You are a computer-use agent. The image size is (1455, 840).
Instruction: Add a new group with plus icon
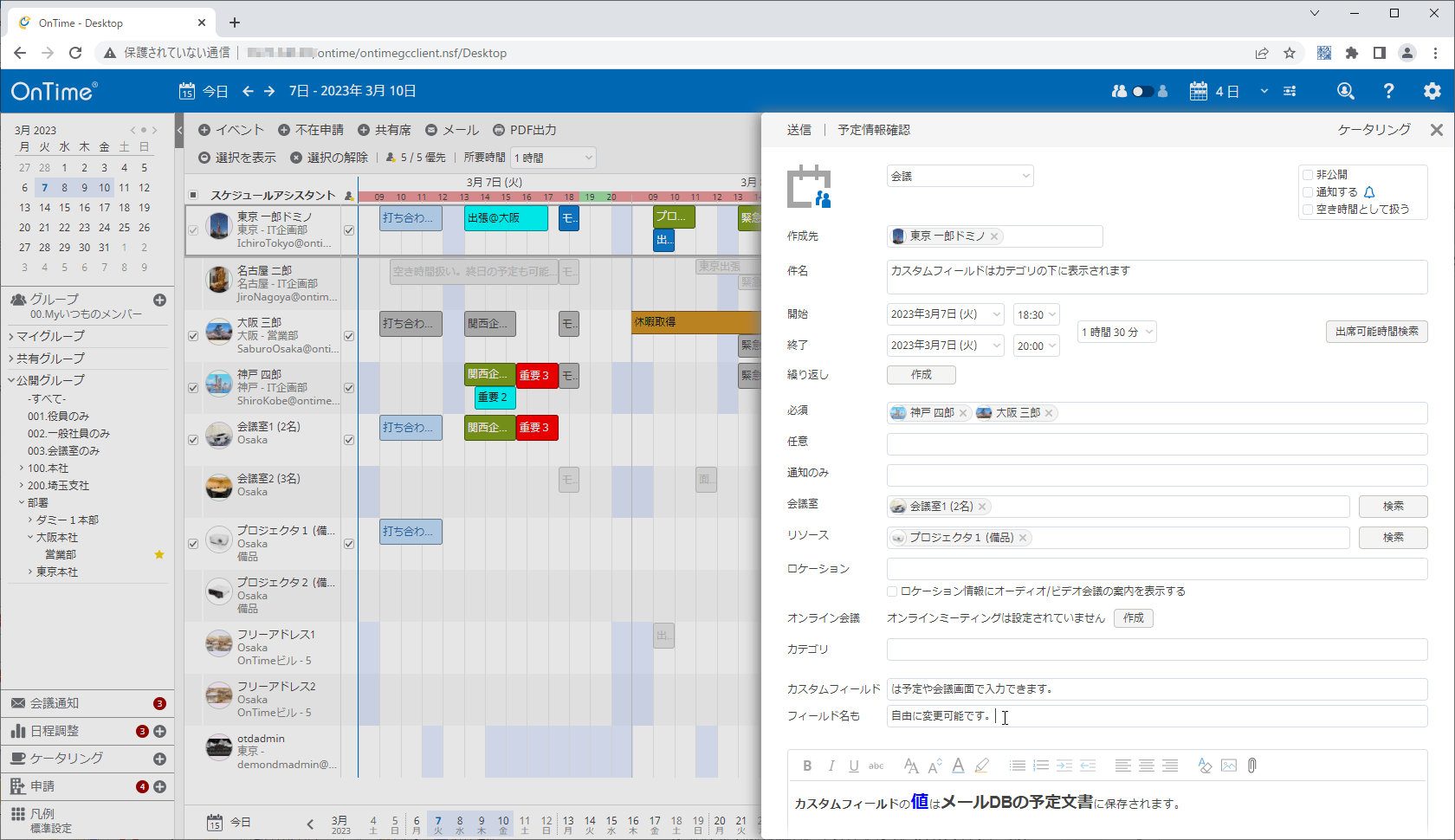pos(159,300)
